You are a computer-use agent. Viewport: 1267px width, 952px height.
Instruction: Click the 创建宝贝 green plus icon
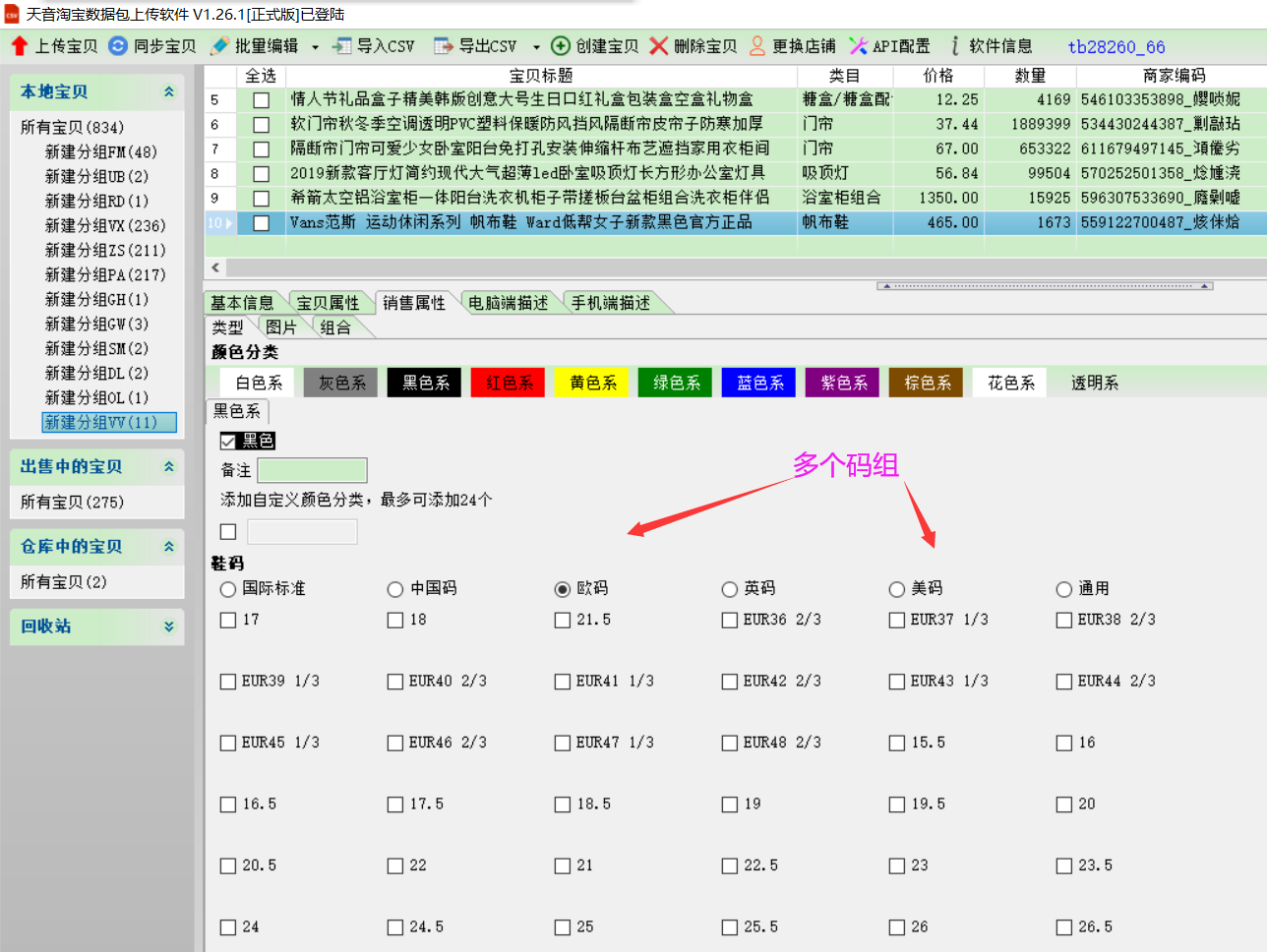click(x=561, y=46)
